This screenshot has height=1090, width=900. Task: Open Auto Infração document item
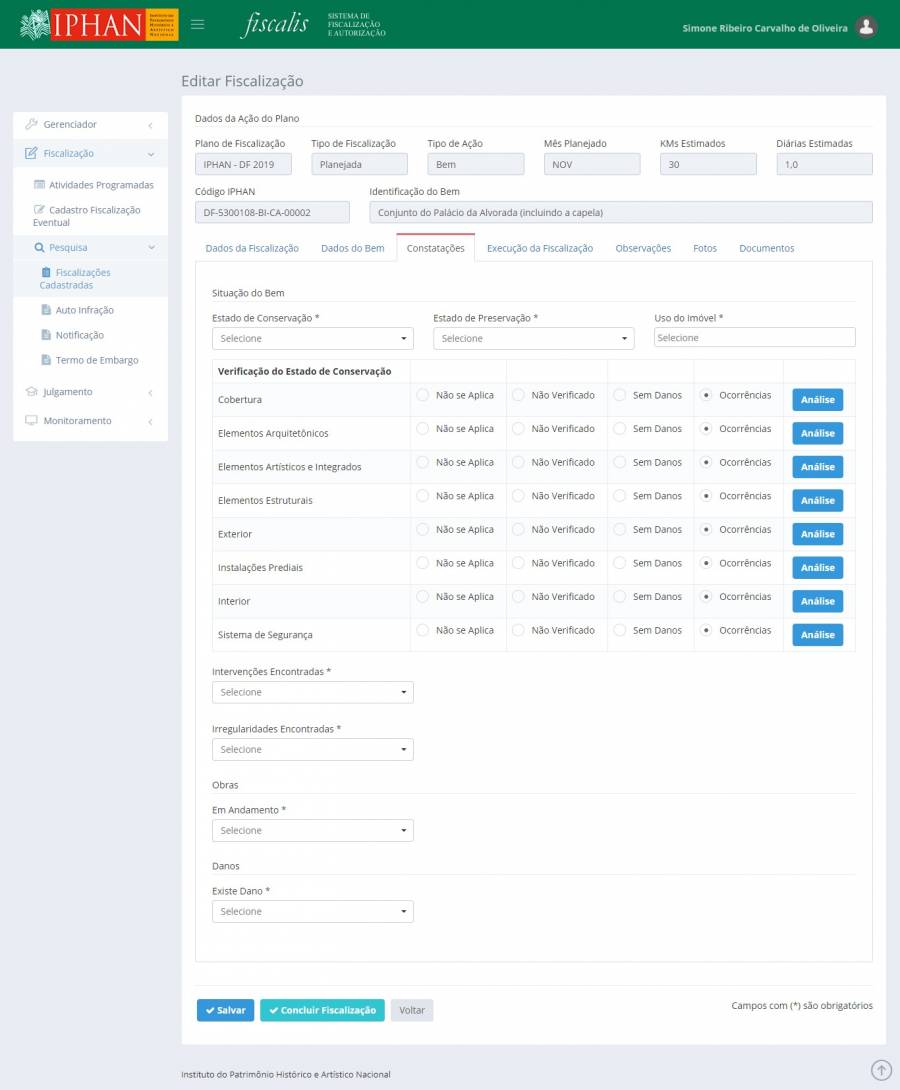point(84,310)
